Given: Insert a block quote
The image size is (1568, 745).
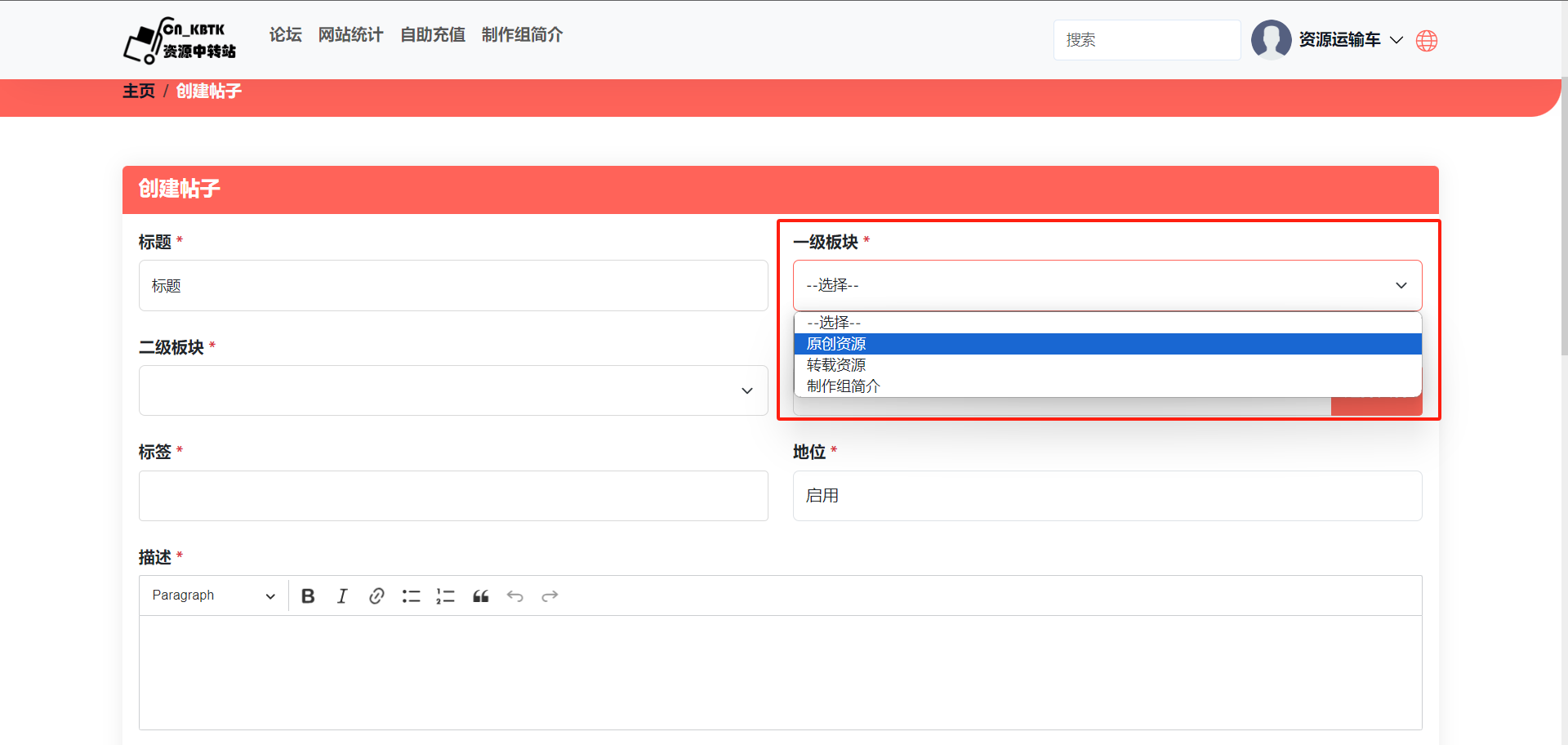Looking at the screenshot, I should pyautogui.click(x=480, y=596).
